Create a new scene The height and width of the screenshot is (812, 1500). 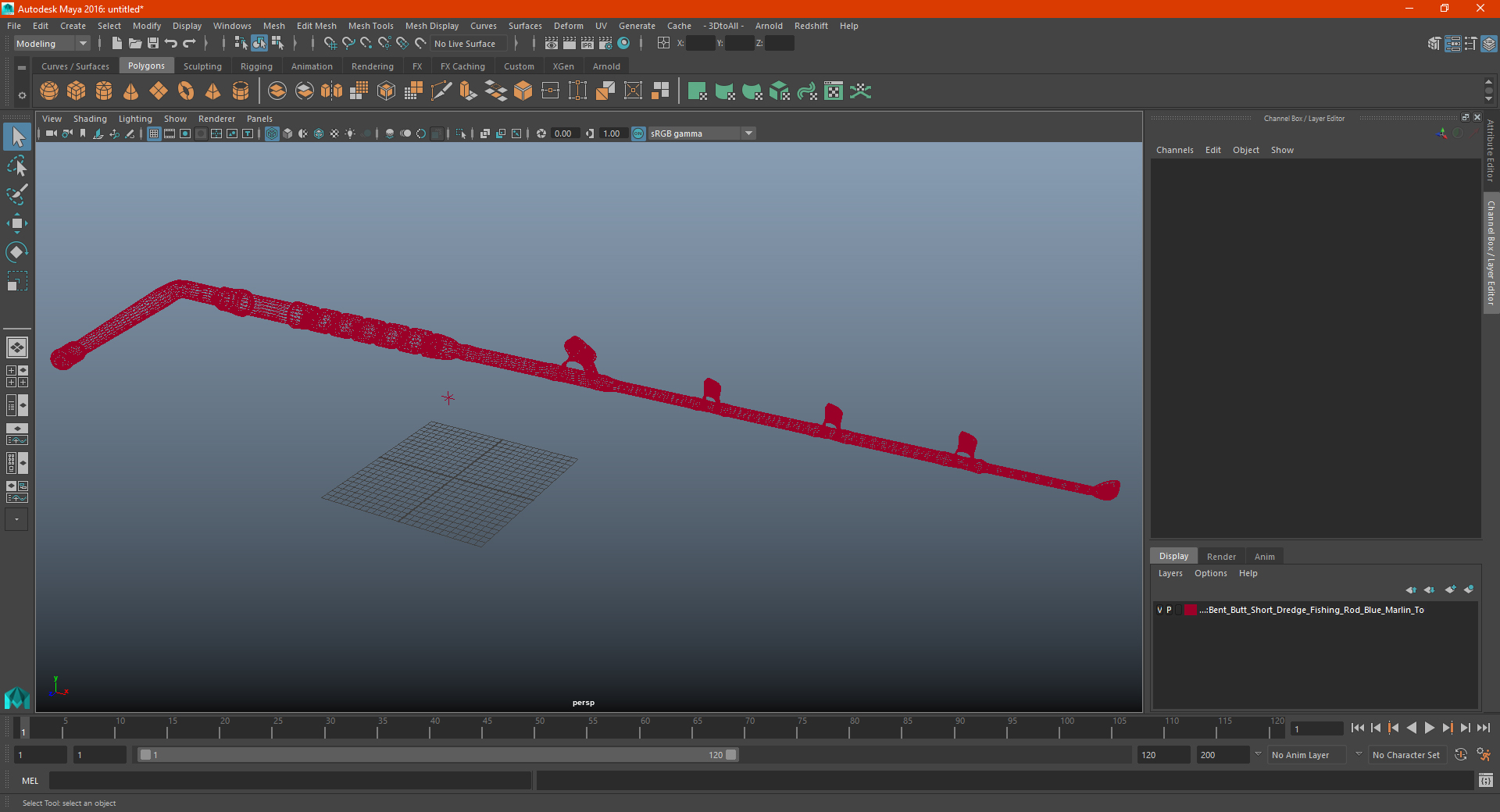(117, 44)
